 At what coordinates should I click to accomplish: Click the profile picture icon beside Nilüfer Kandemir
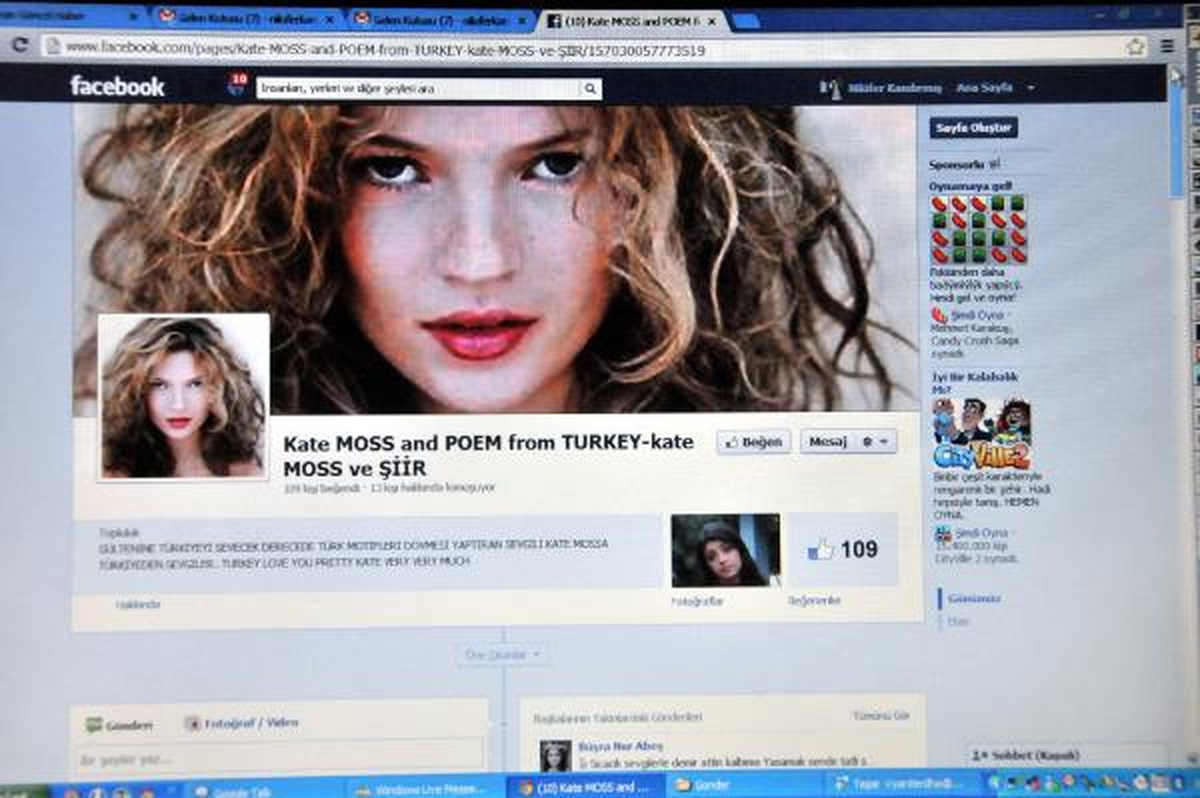pos(829,88)
